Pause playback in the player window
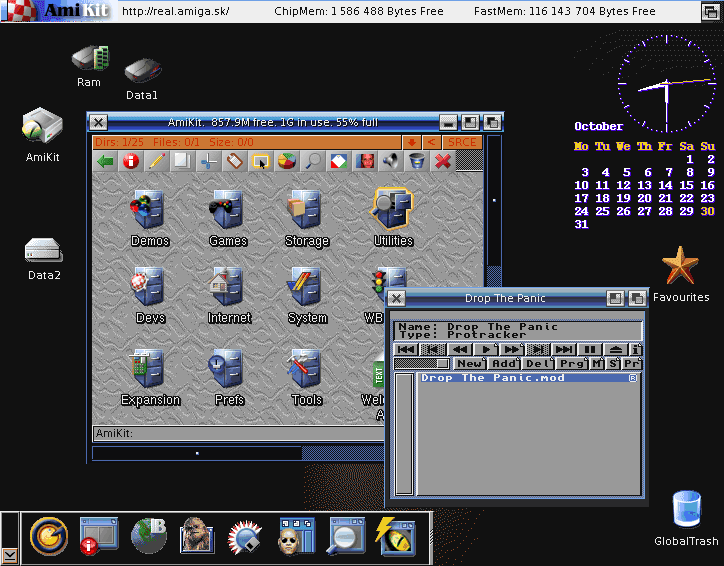This screenshot has height=566, width=724. pyautogui.click(x=590, y=349)
